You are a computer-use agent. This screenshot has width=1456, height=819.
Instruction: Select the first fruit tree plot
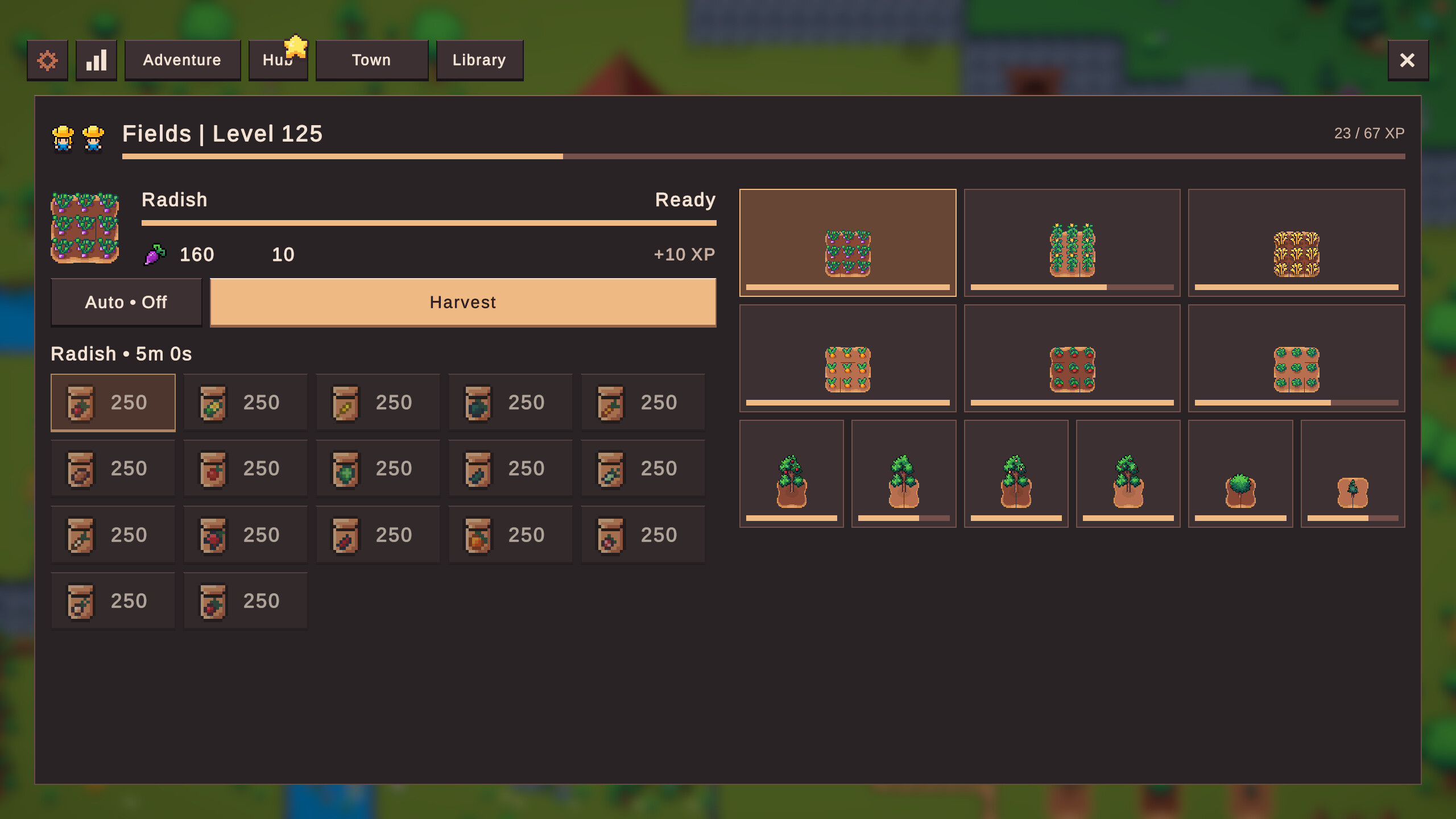click(x=791, y=474)
